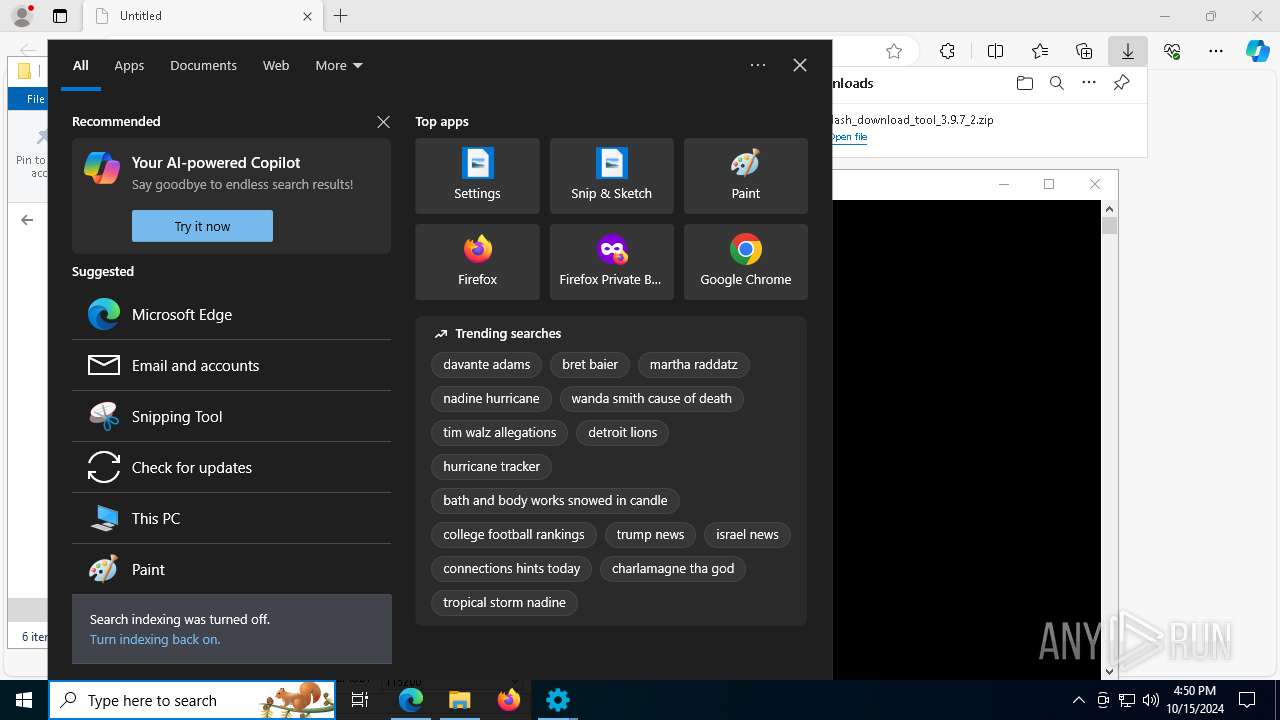The width and height of the screenshot is (1280, 720).
Task: Search trending 'bret baier'
Action: (590, 365)
